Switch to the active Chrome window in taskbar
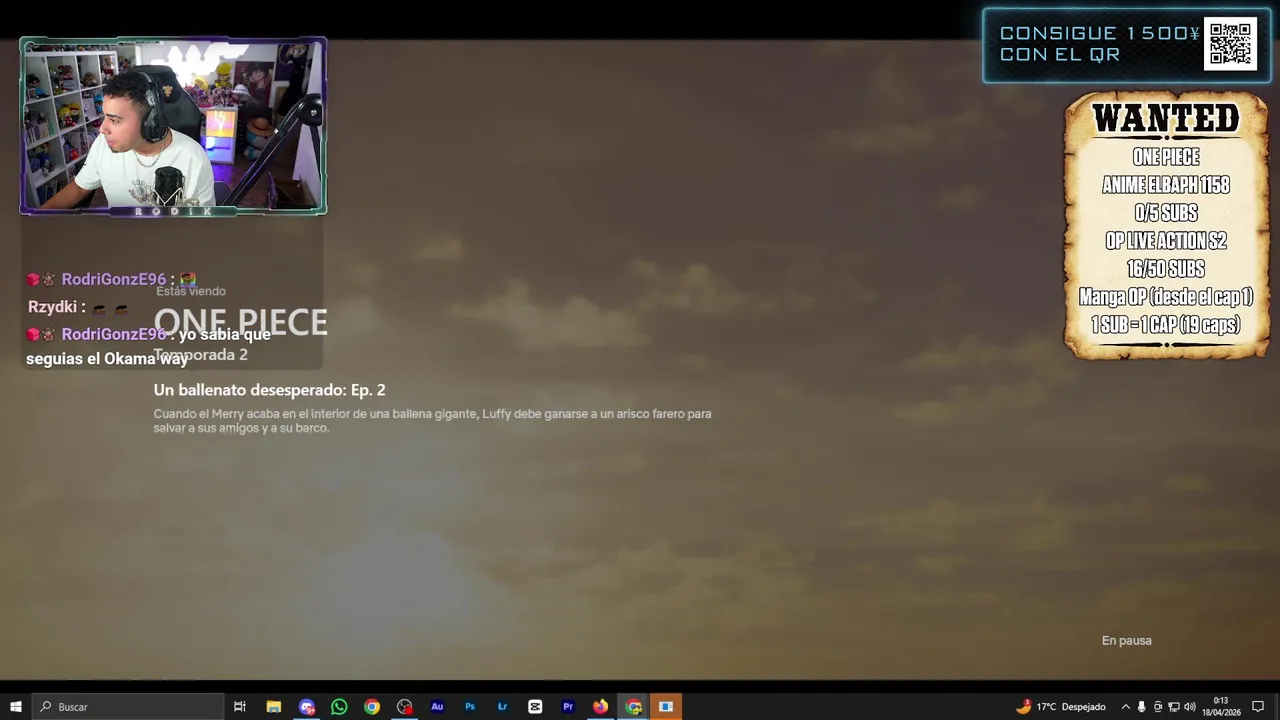1280x720 pixels. pos(633,707)
